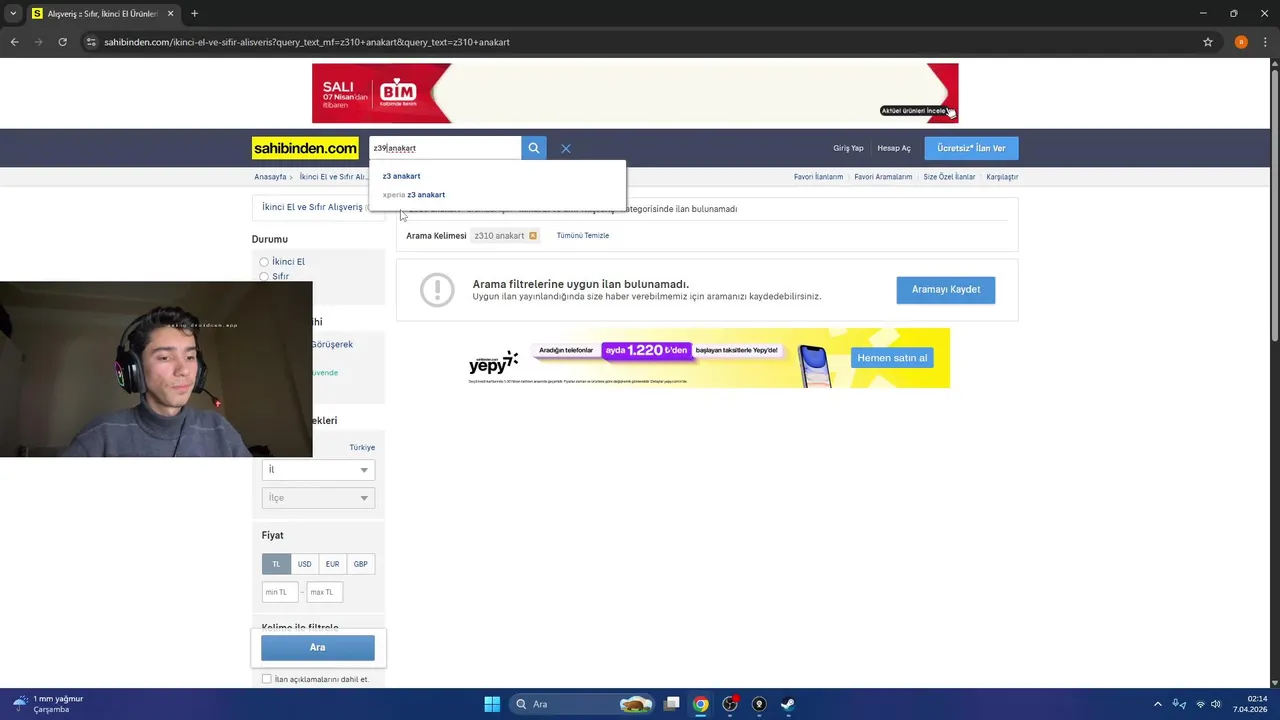Open the Chrome profile avatar
Viewport: 1280px width, 720px height.
tap(1241, 42)
